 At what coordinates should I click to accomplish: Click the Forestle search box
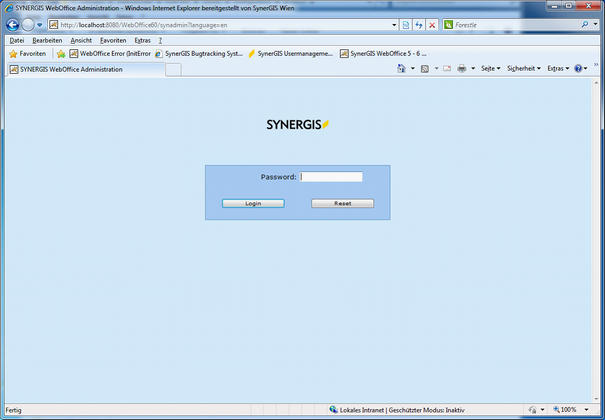tap(516, 25)
